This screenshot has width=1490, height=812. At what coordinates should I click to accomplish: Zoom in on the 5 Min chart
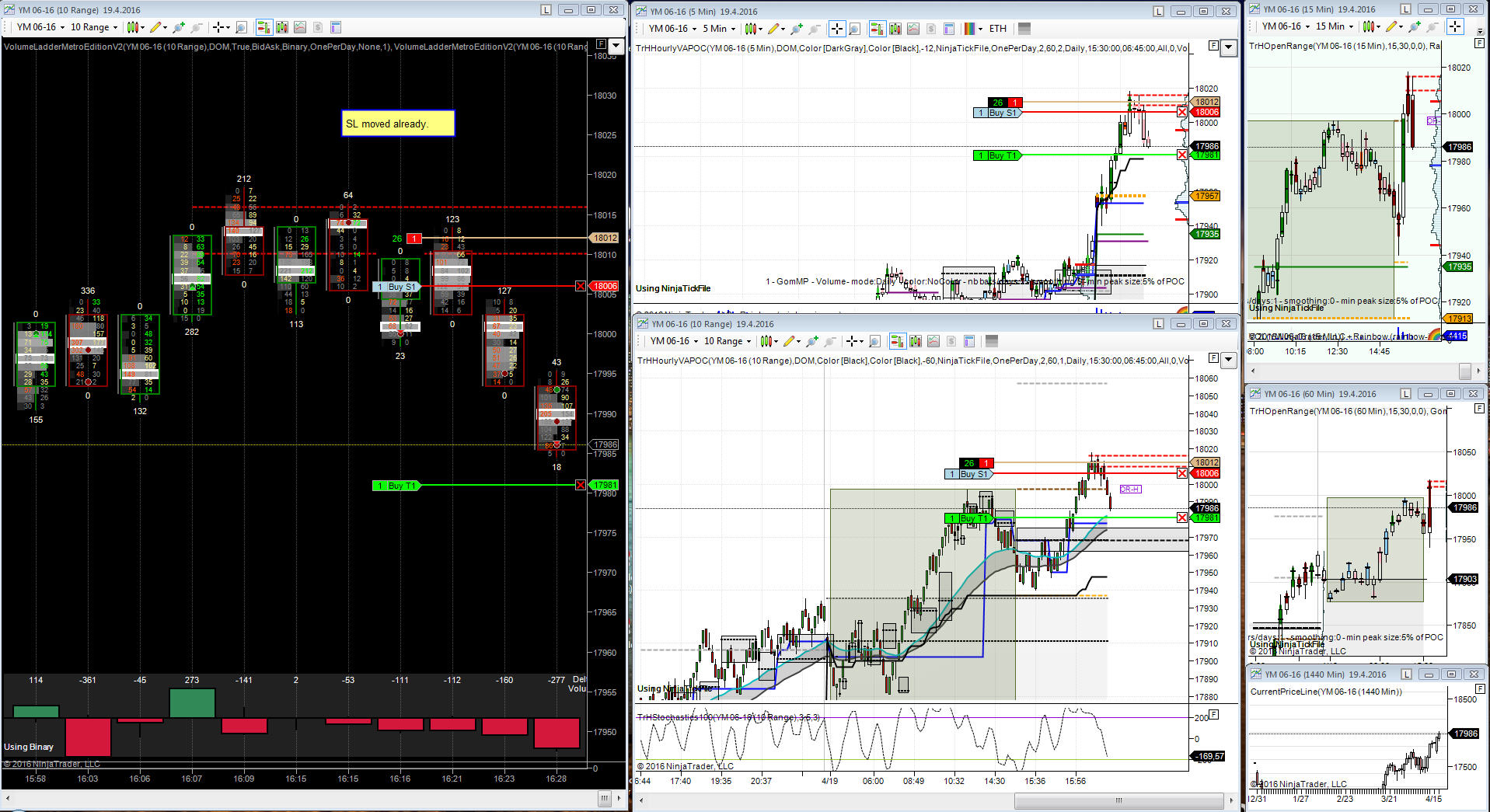point(797,29)
